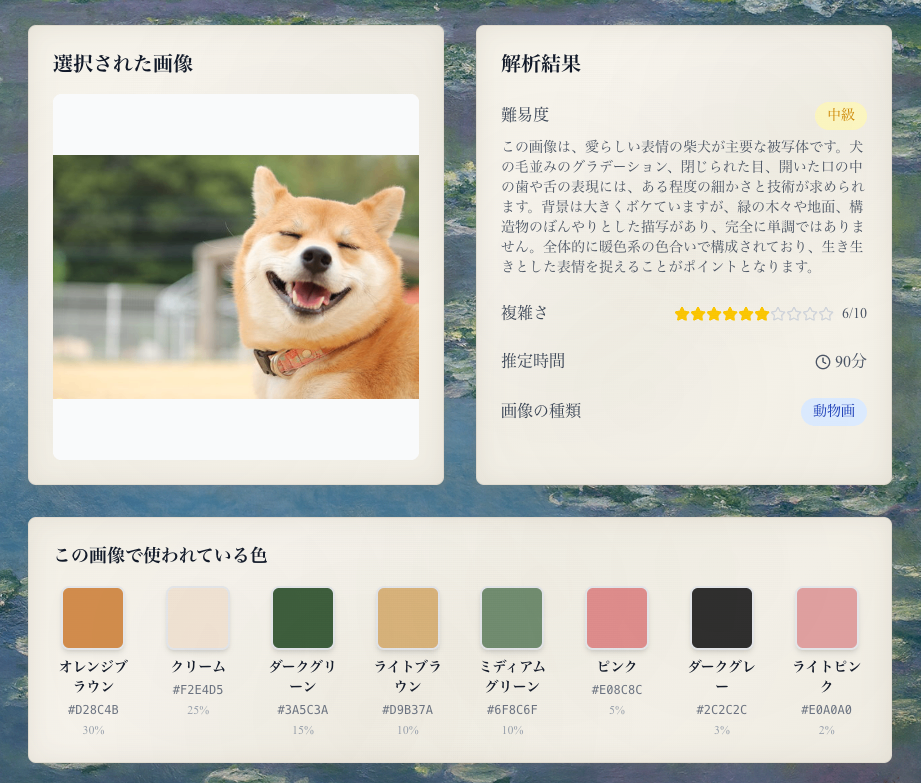The image size is (921, 783).
Task: Select the light brown #D9B37A swatch
Action: (408, 618)
